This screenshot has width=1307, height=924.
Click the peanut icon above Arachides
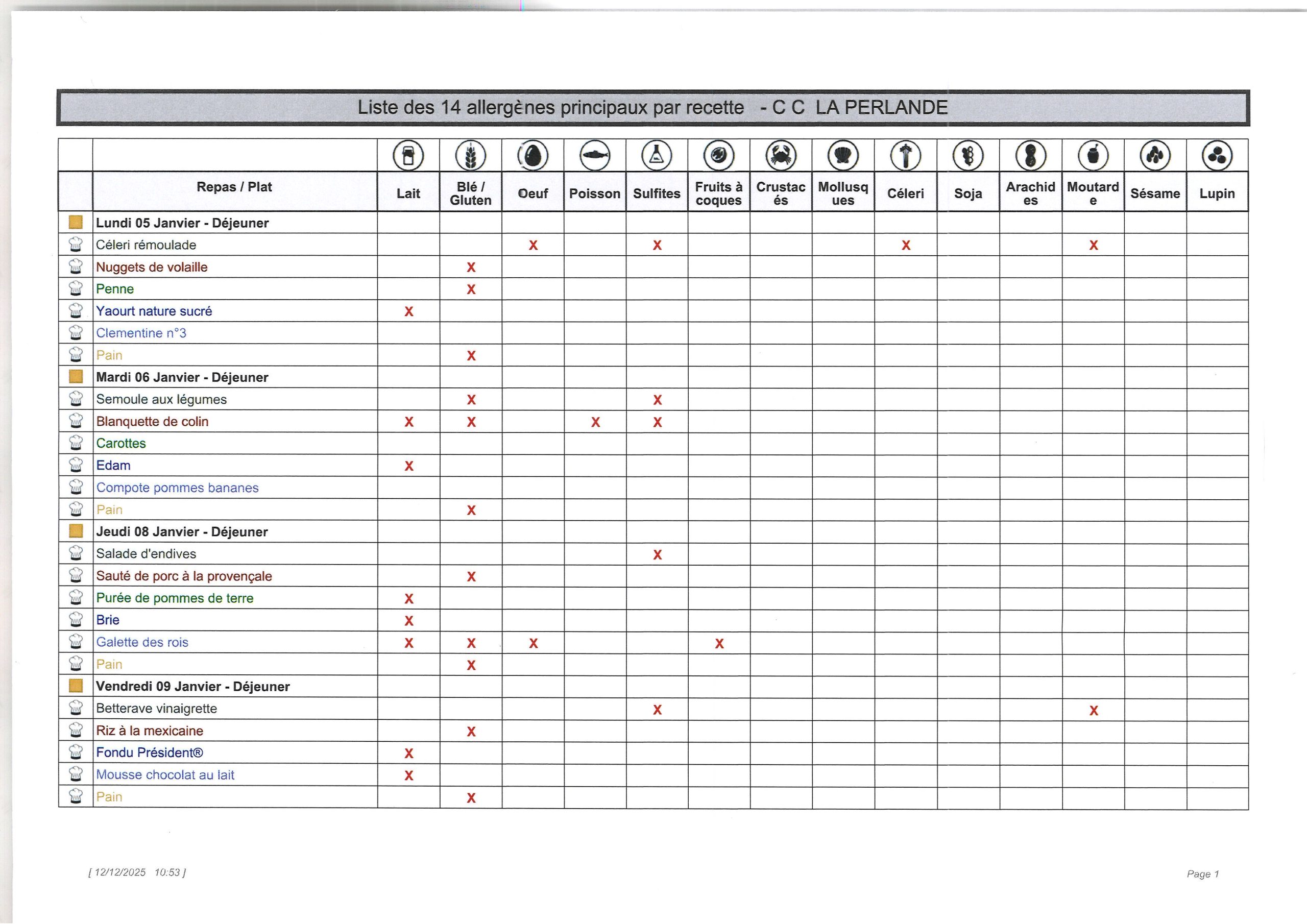point(1030,155)
